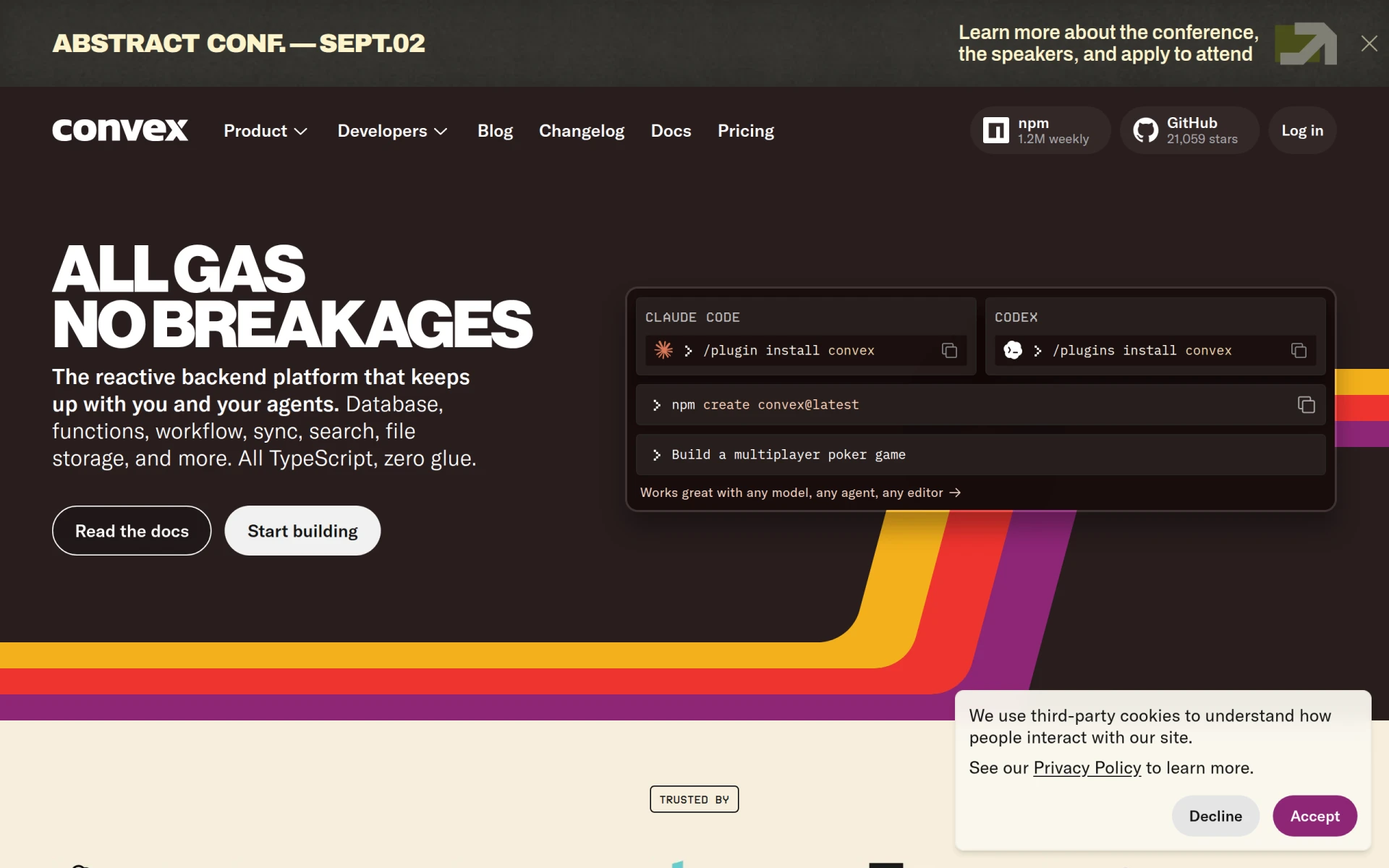Accept the third-party cookies
The image size is (1389, 868).
[x=1314, y=816]
